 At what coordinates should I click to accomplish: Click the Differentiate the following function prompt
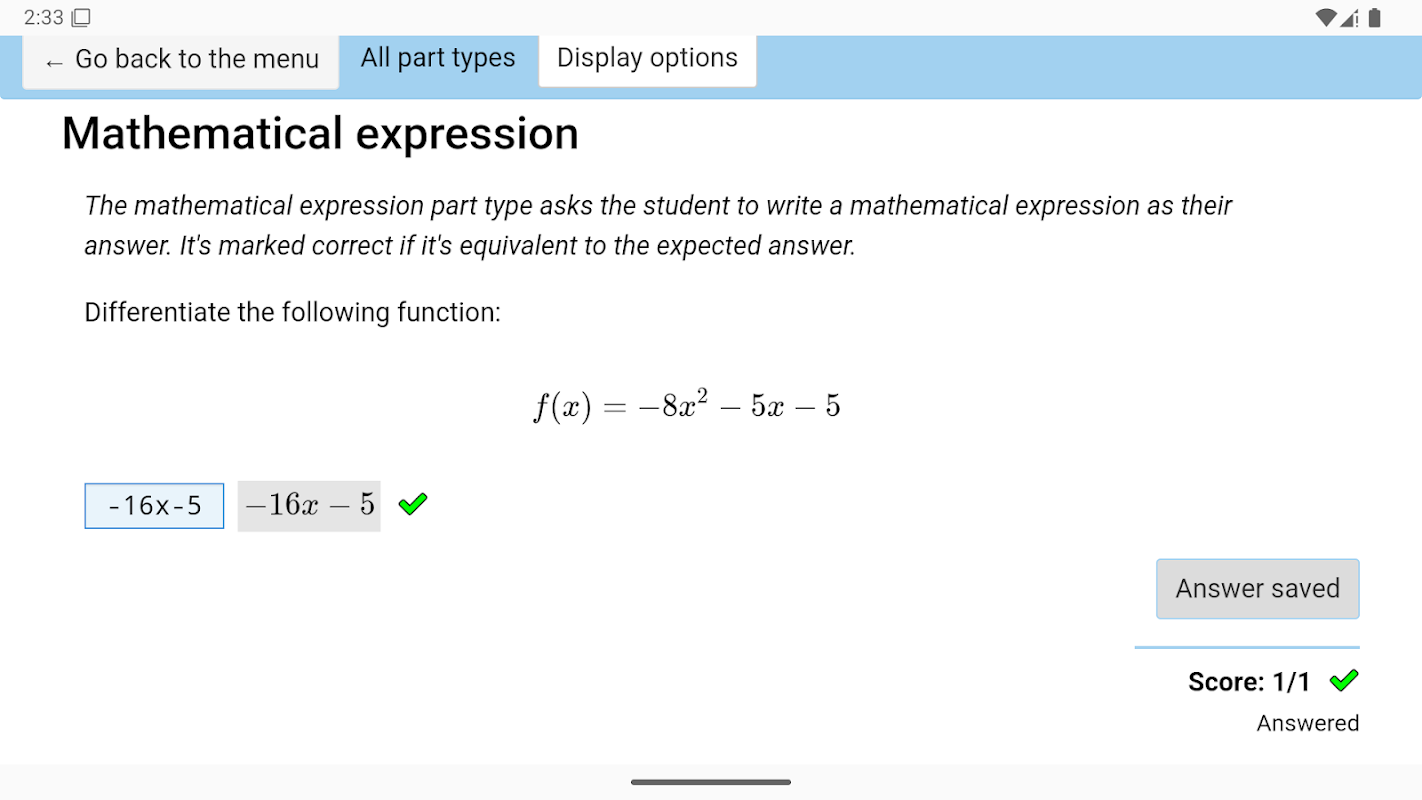292,312
